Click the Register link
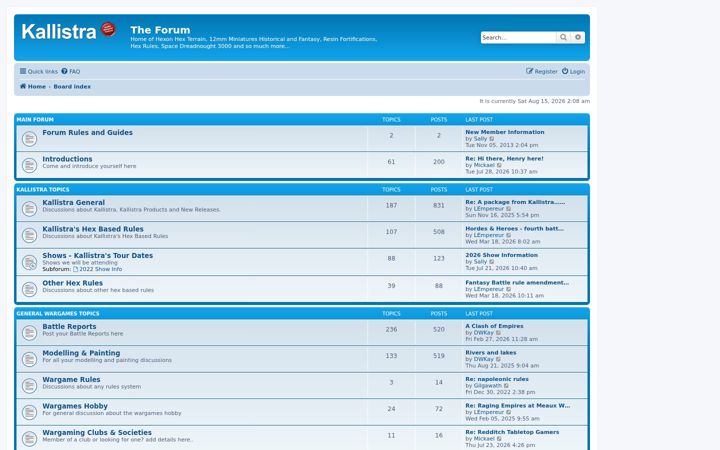The height and width of the screenshot is (450, 720). 542,72
